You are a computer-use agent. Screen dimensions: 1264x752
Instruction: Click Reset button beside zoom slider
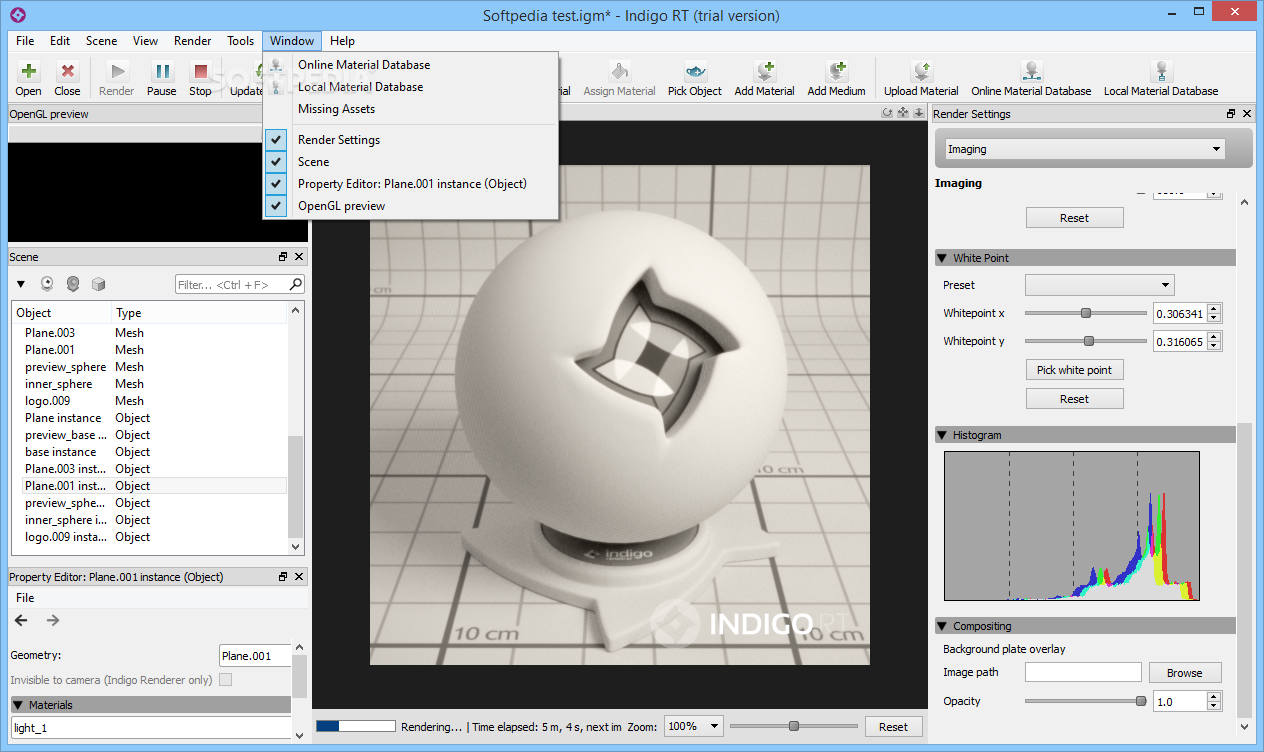893,727
